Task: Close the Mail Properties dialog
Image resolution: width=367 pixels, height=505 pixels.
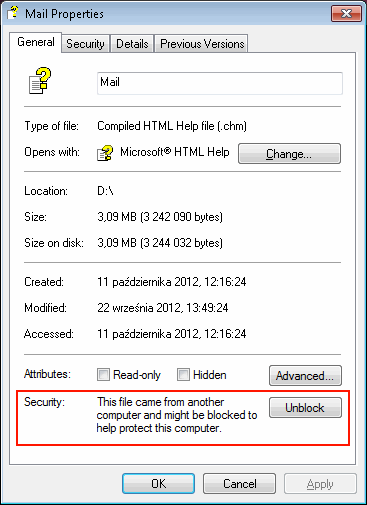Action: coord(346,13)
